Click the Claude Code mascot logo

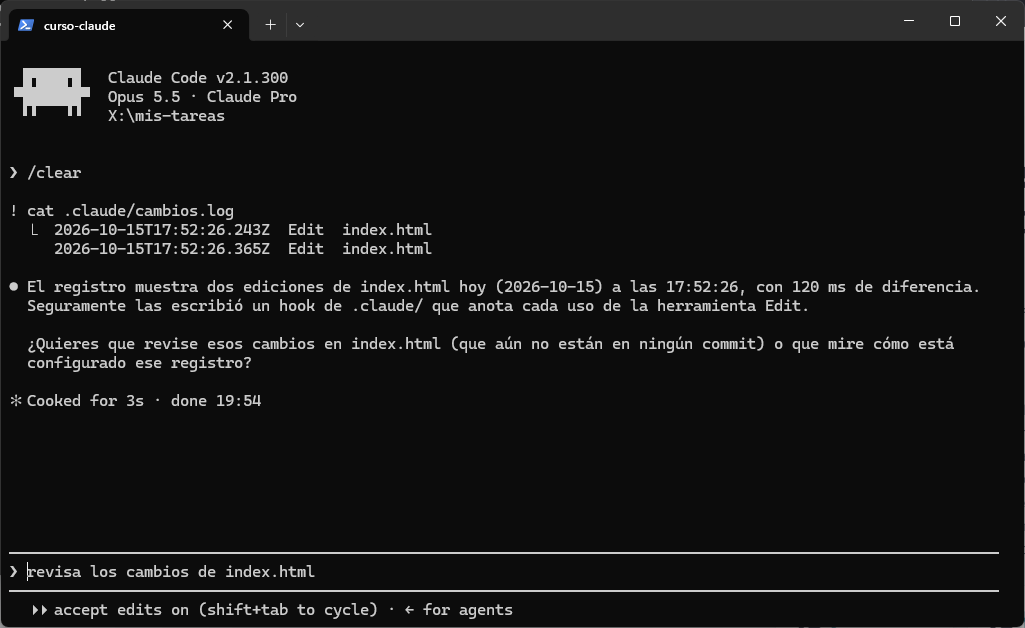pos(52,92)
